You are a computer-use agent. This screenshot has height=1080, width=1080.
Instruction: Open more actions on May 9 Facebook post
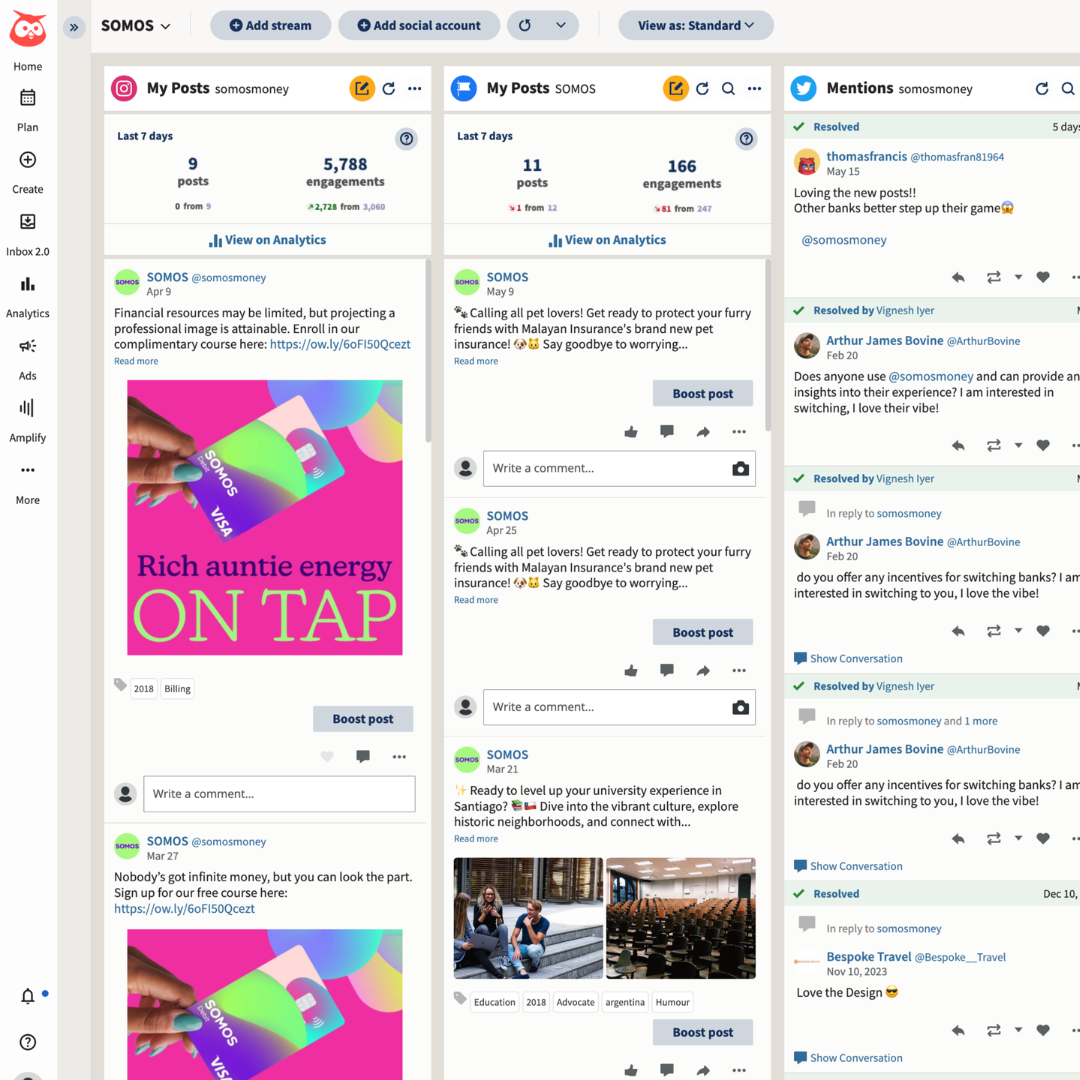739,432
